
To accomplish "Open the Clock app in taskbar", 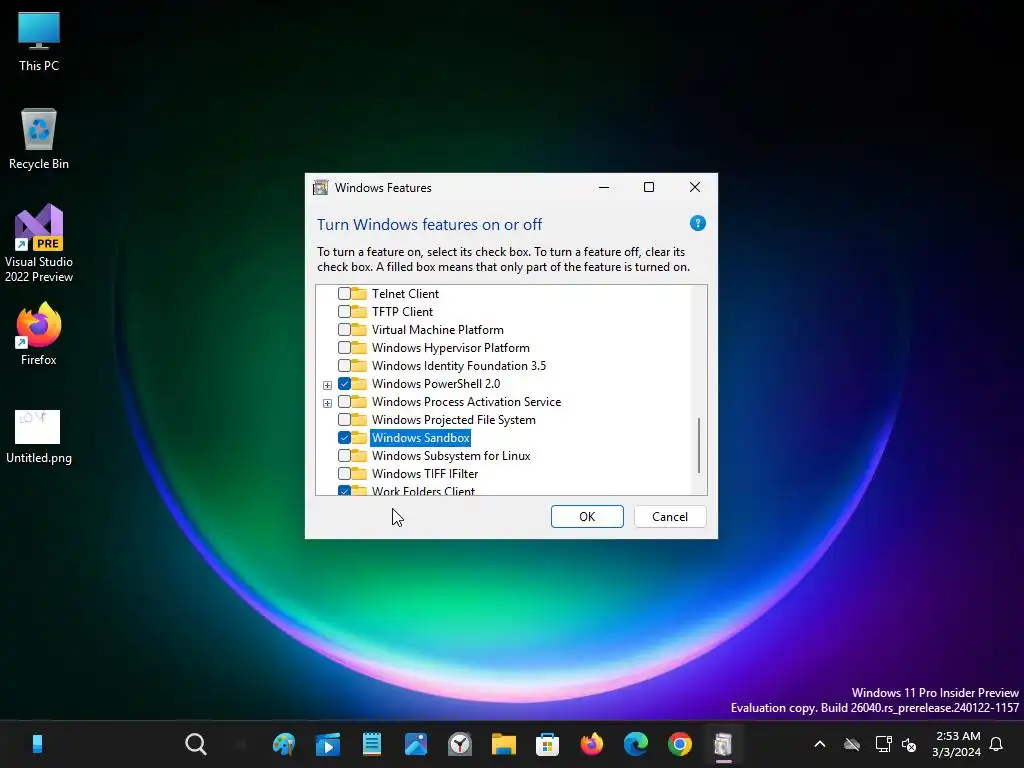I will pyautogui.click(x=460, y=744).
